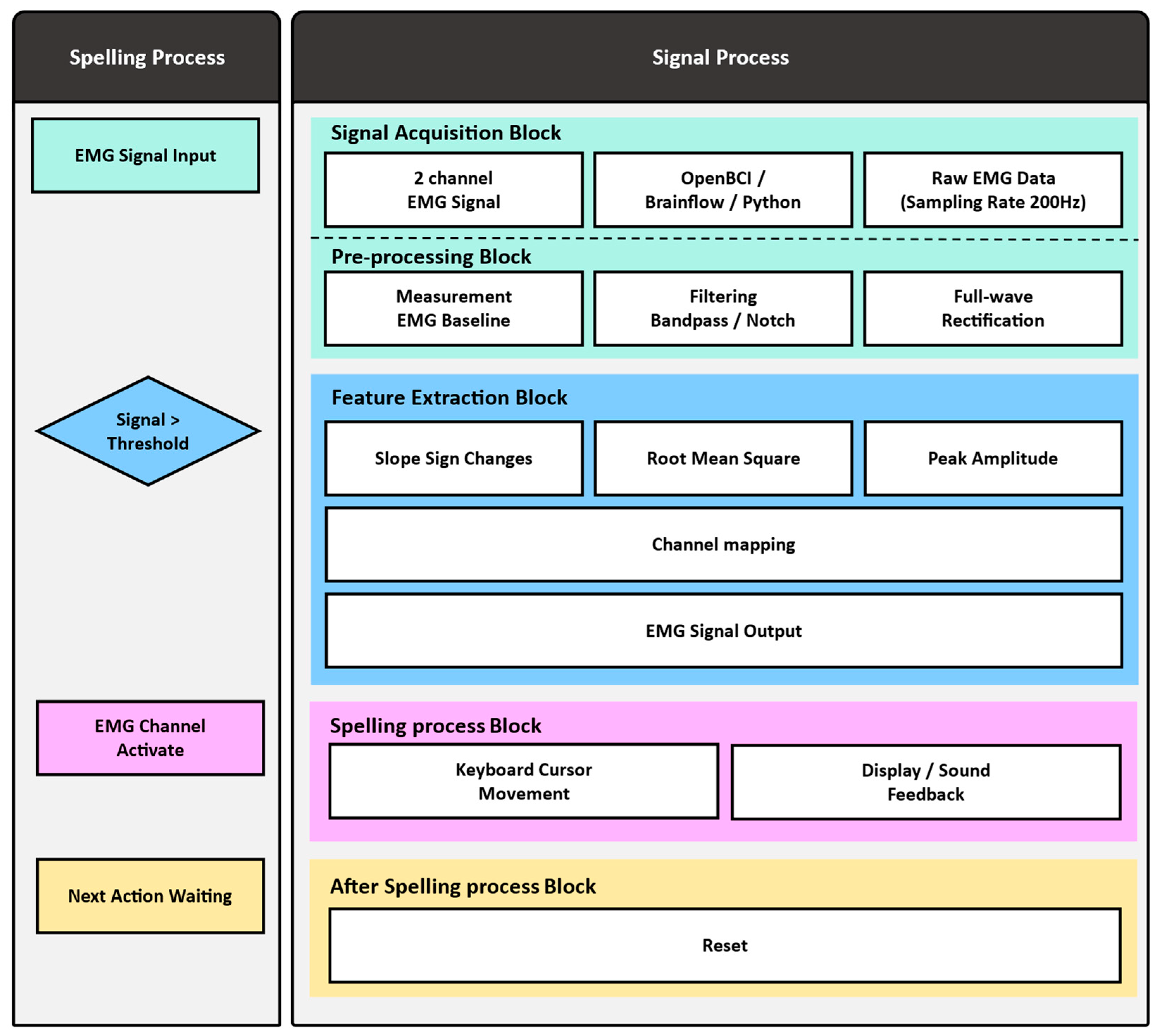Click the EMG Signal Output box
1158x1036 pixels.
coord(724,631)
